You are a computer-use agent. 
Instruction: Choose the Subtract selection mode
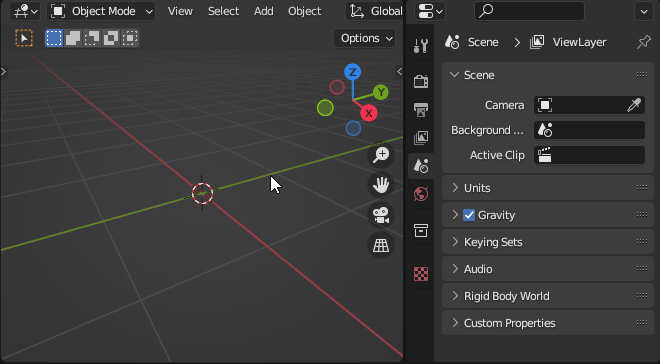point(92,38)
